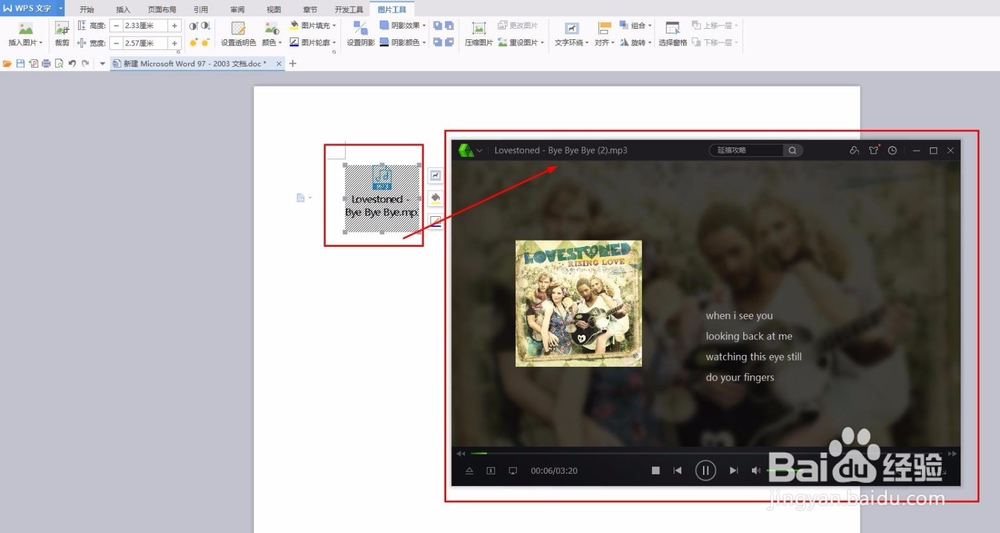Open the Shadow Effect (阴影效果) dropdown

(x=403, y=26)
